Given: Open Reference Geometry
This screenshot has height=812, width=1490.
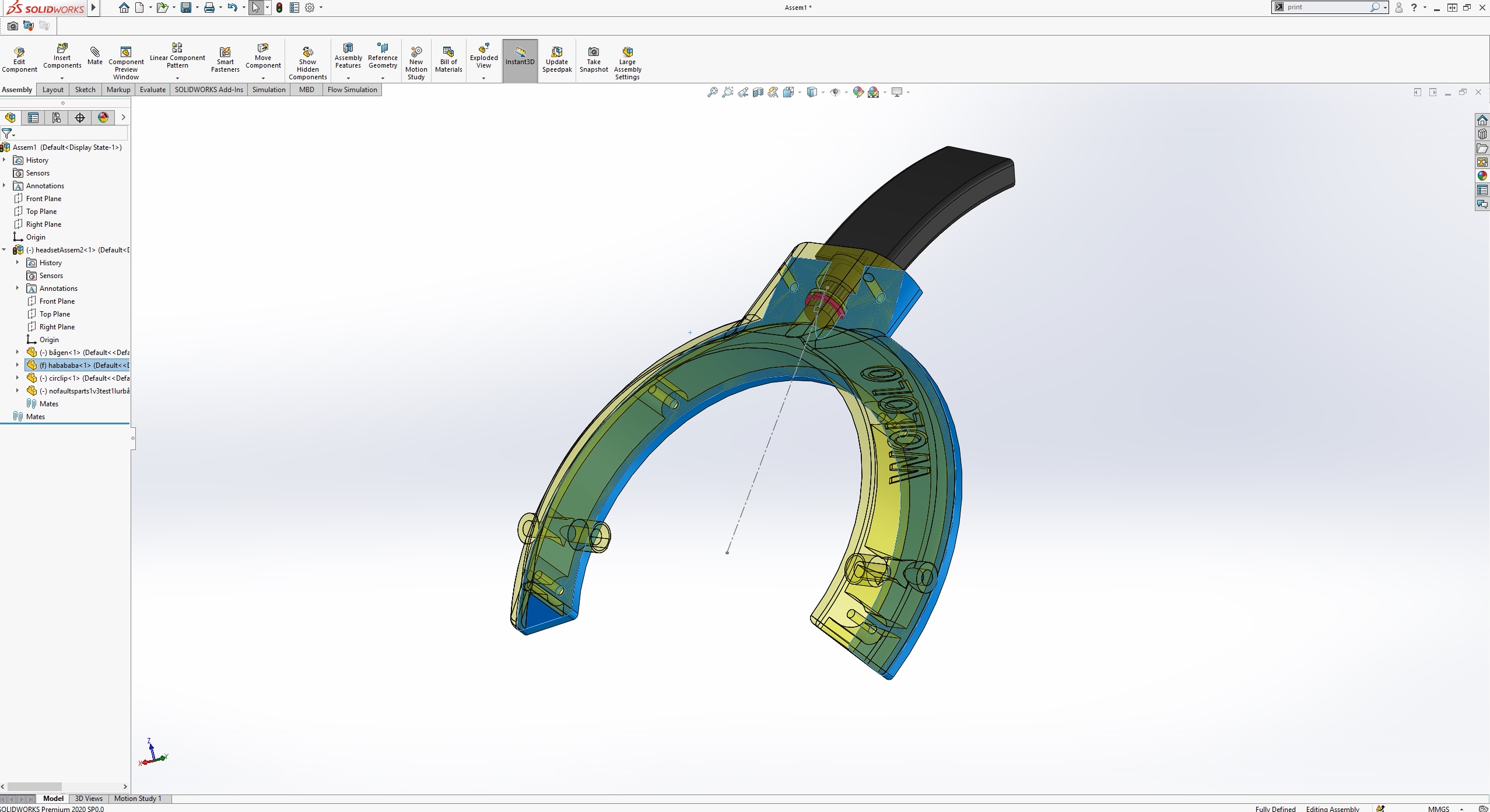Looking at the screenshot, I should (x=383, y=56).
